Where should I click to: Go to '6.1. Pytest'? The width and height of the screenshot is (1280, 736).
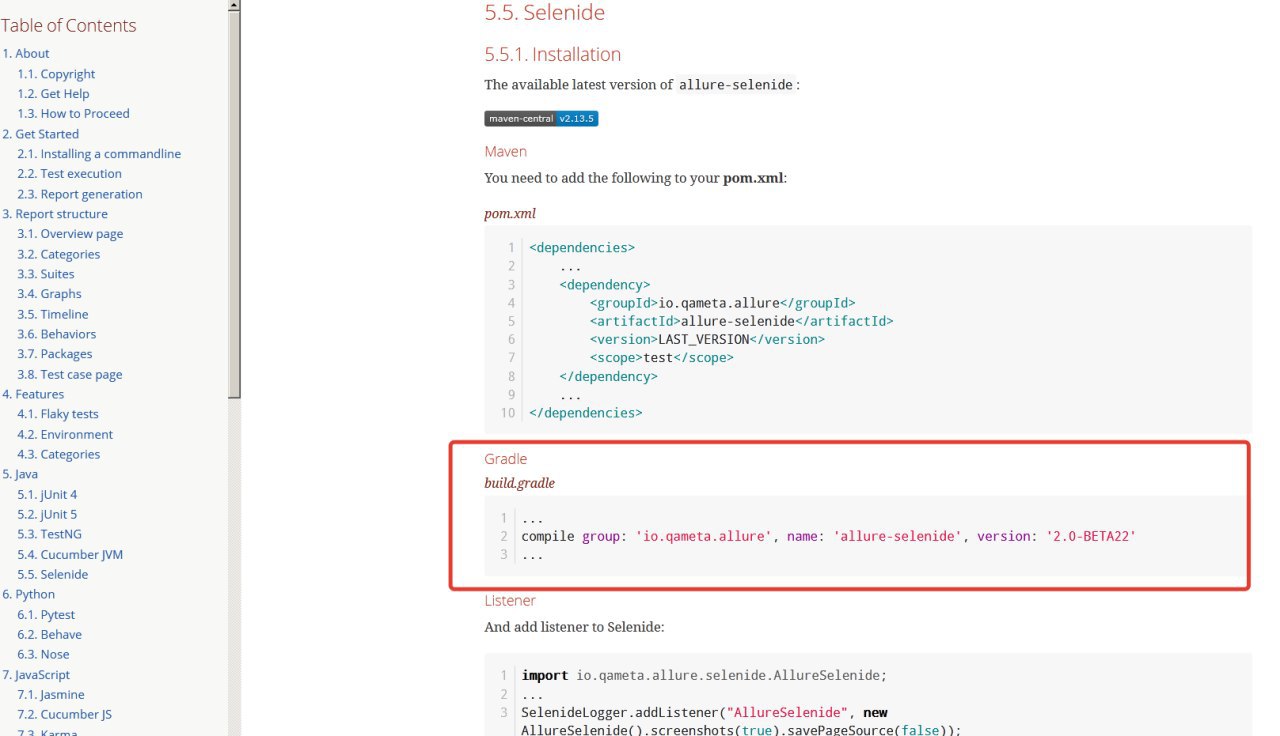(x=46, y=614)
